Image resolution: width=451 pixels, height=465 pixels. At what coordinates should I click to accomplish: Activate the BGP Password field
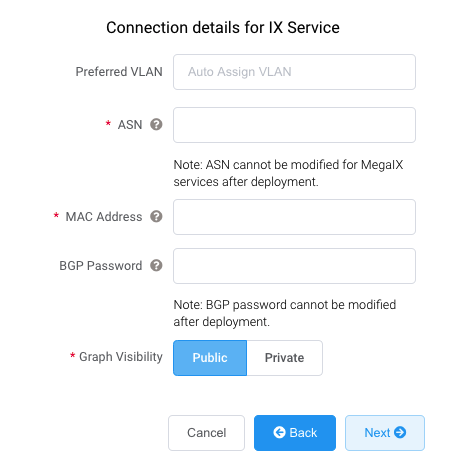click(x=294, y=266)
